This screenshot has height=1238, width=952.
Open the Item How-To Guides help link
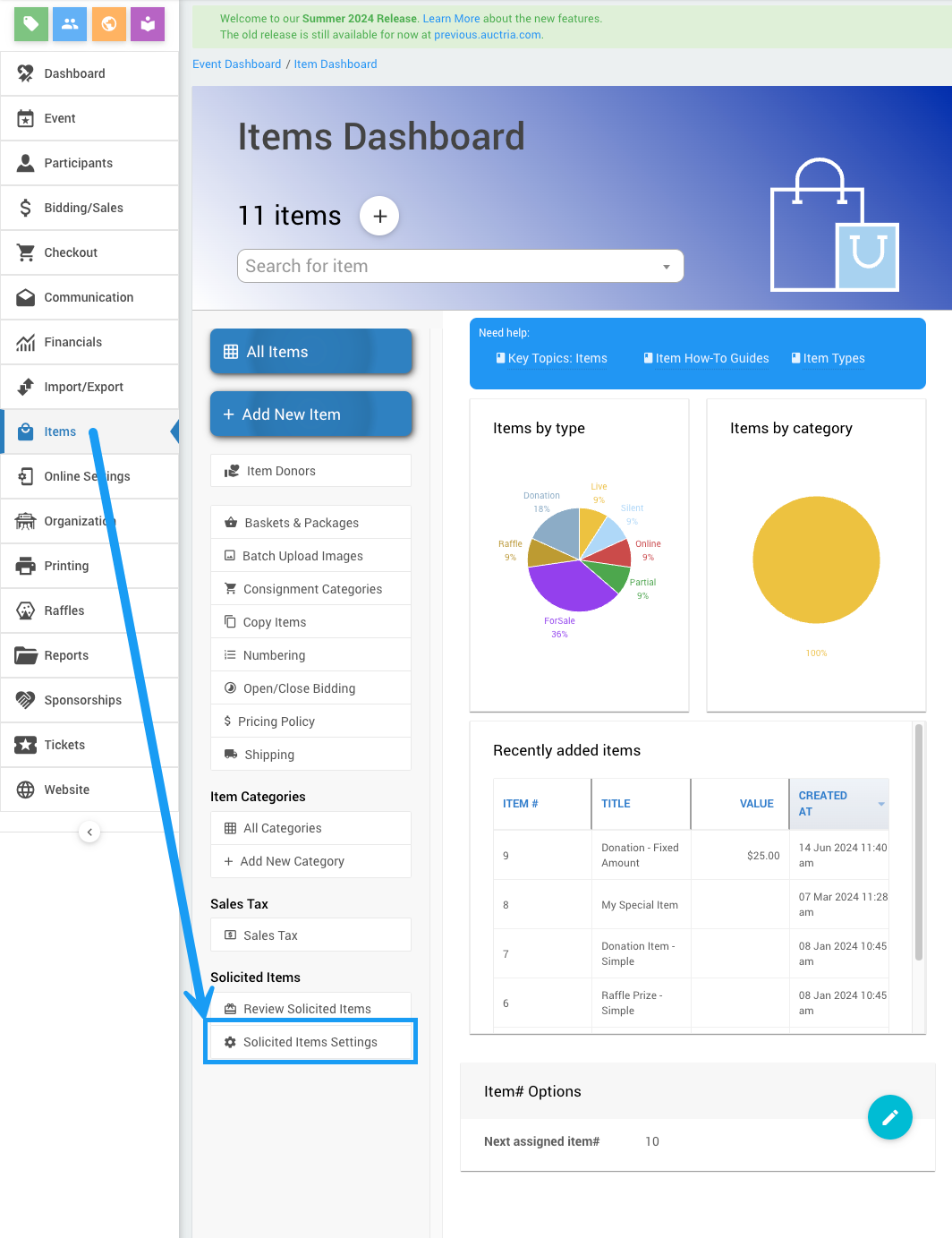(x=711, y=358)
